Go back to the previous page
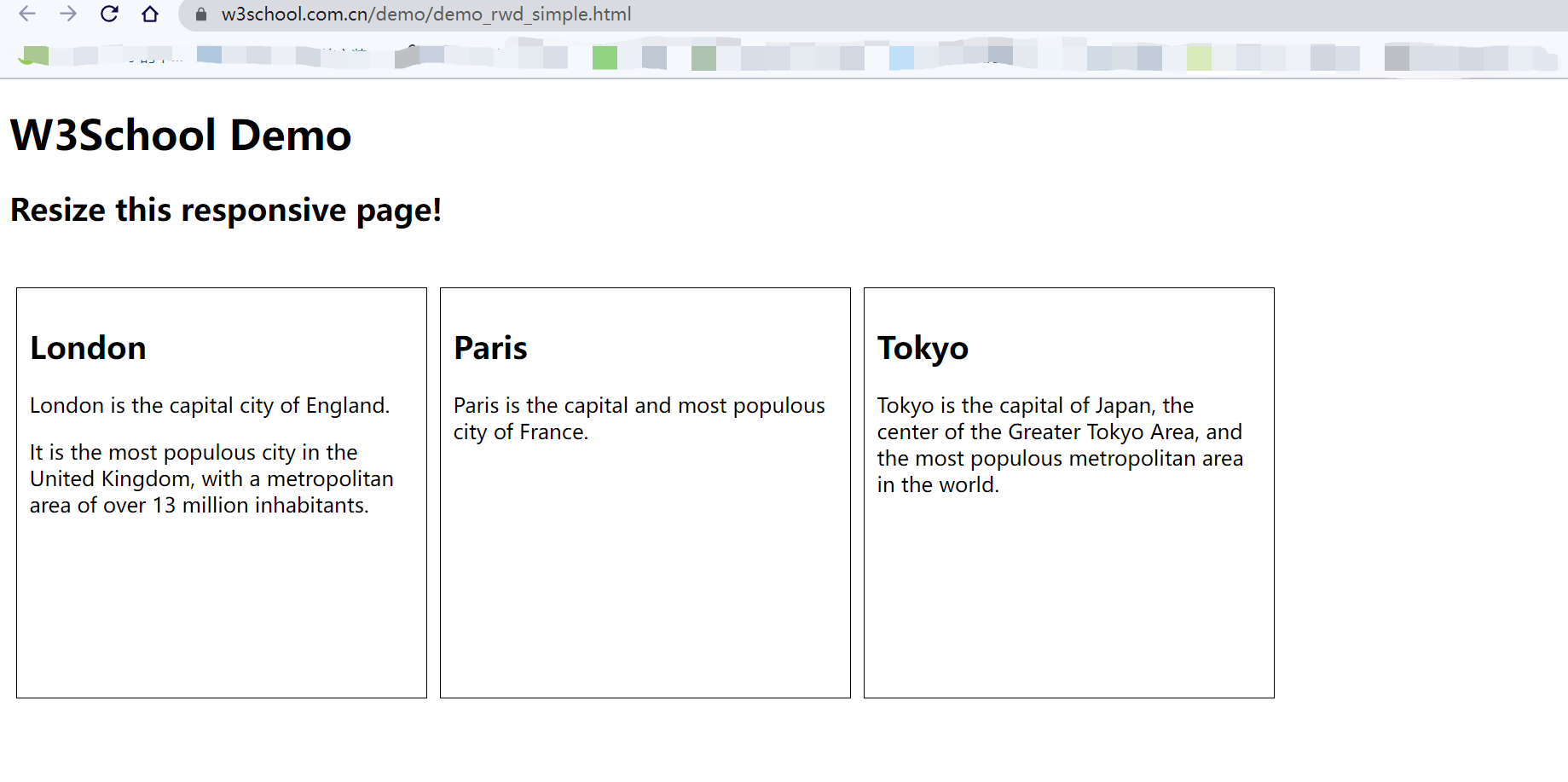The height and width of the screenshot is (782, 1568). click(27, 14)
